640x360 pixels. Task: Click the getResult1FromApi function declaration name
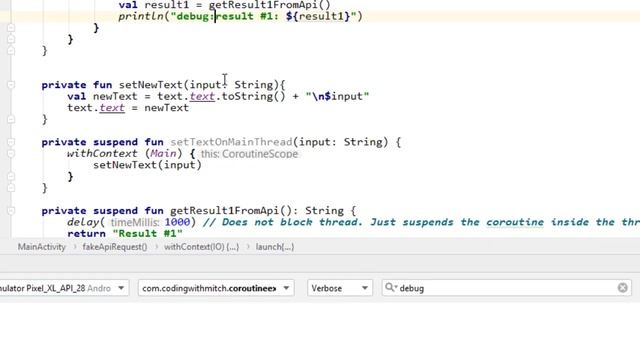[224, 211]
